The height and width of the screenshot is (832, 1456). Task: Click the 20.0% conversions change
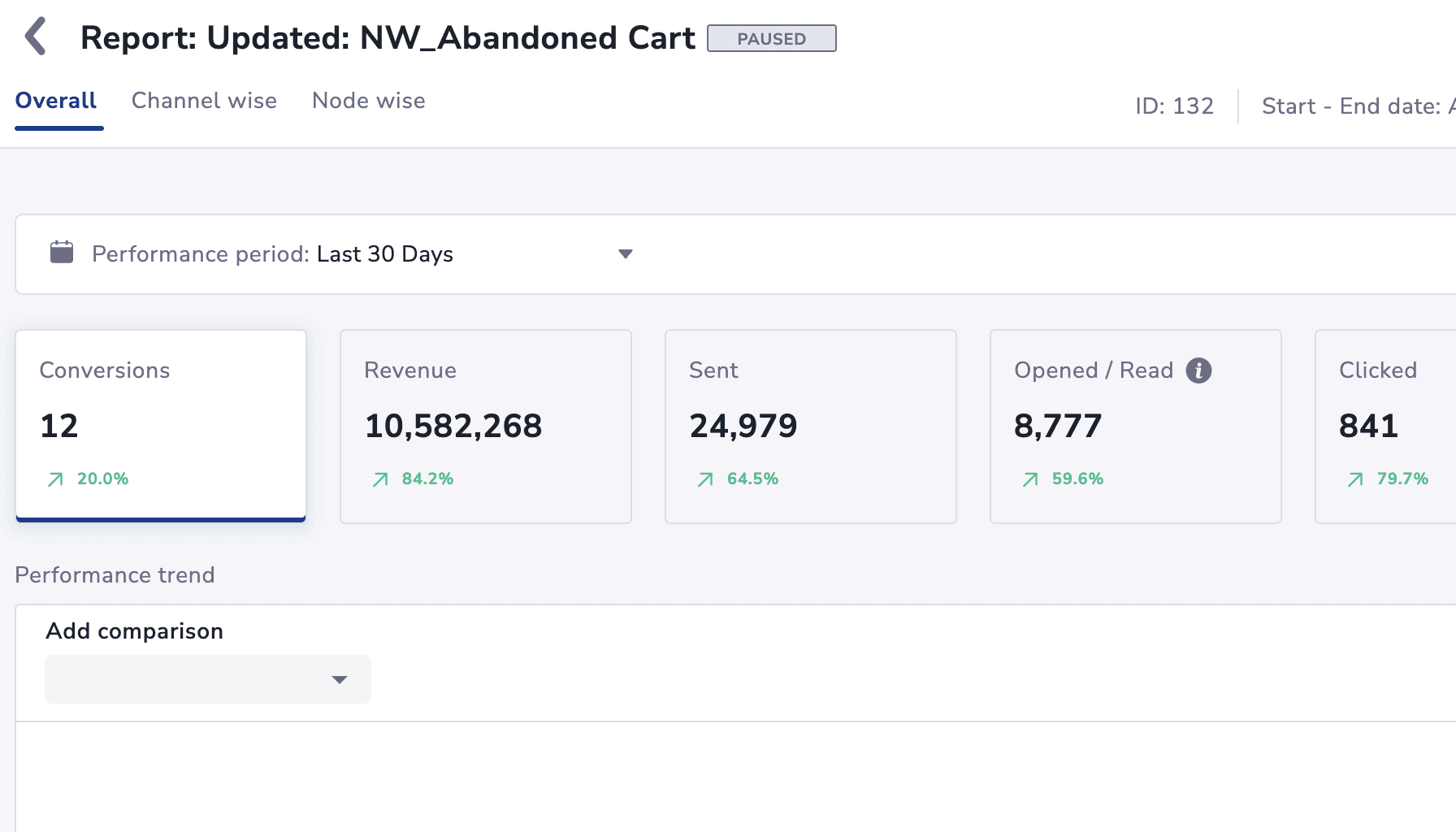103,479
